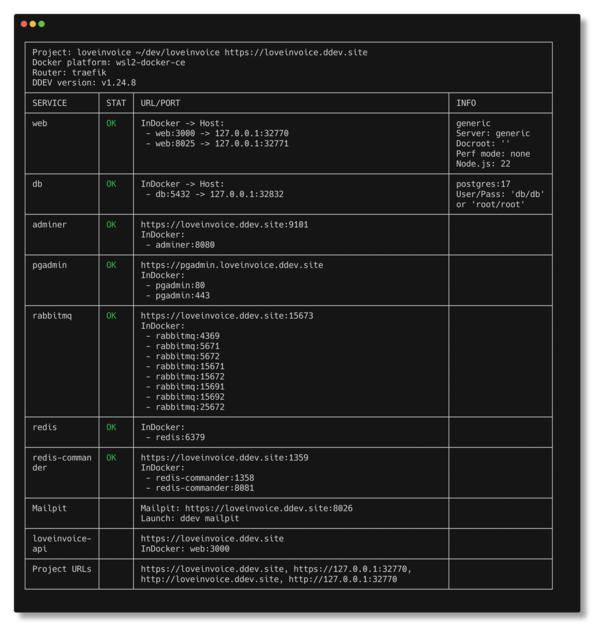Click the Server: generic info line
Image resolution: width=600 pixels, height=632 pixels.
[493, 133]
